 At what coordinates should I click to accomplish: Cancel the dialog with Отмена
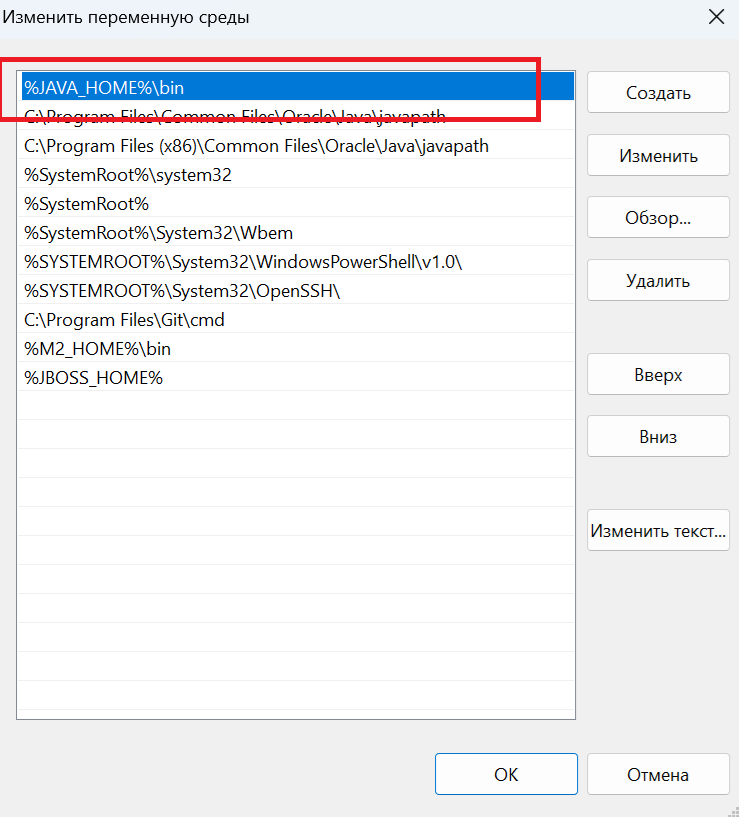click(658, 774)
